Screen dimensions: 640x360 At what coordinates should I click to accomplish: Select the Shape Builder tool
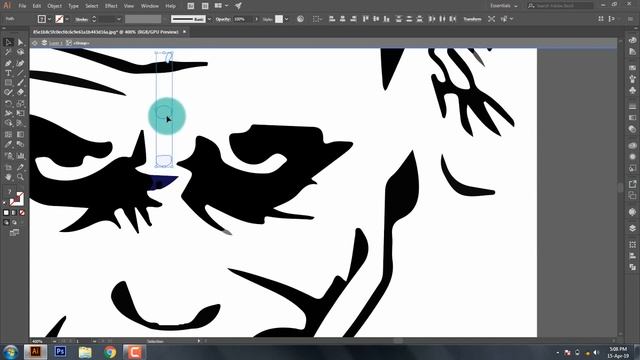point(8,123)
